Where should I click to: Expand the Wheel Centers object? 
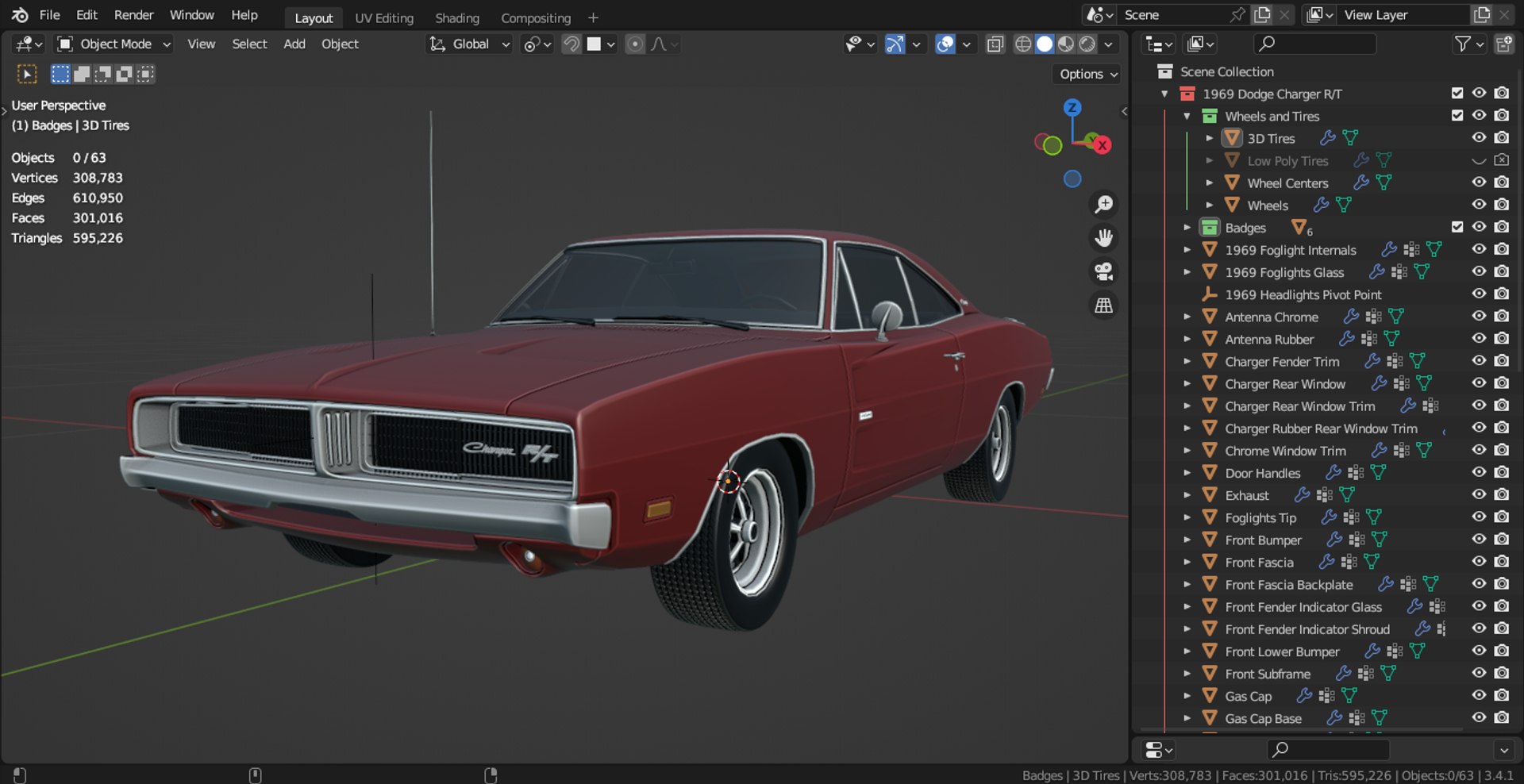coord(1210,183)
